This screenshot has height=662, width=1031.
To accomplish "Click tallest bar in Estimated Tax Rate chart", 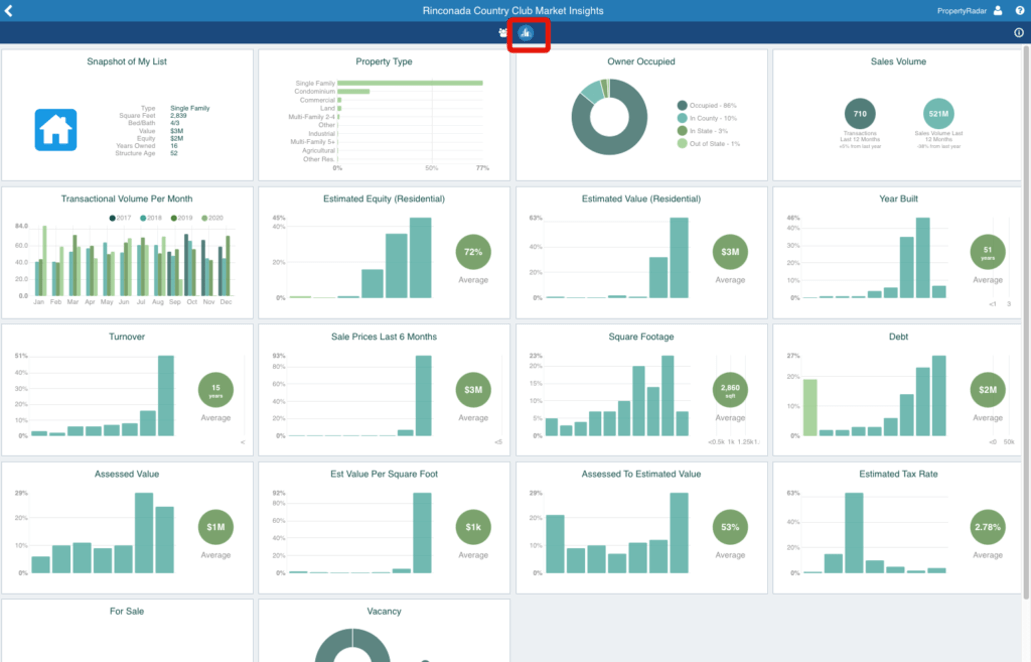I will (x=854, y=533).
